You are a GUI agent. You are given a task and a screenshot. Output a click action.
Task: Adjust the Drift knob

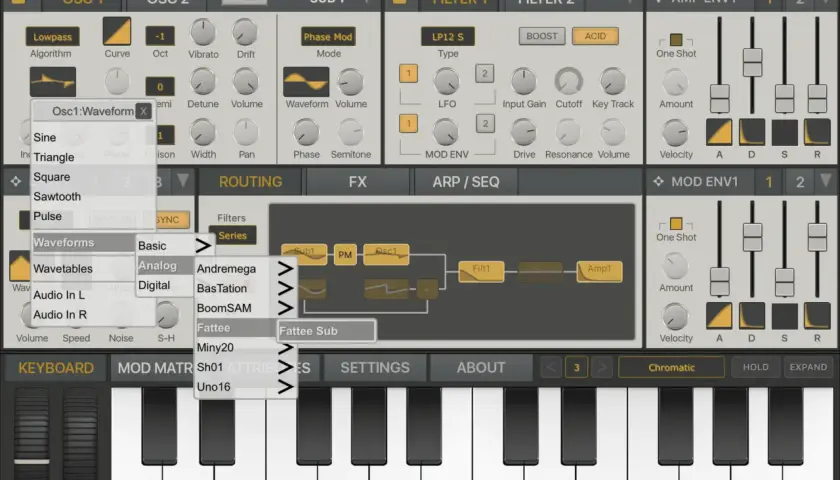(245, 32)
